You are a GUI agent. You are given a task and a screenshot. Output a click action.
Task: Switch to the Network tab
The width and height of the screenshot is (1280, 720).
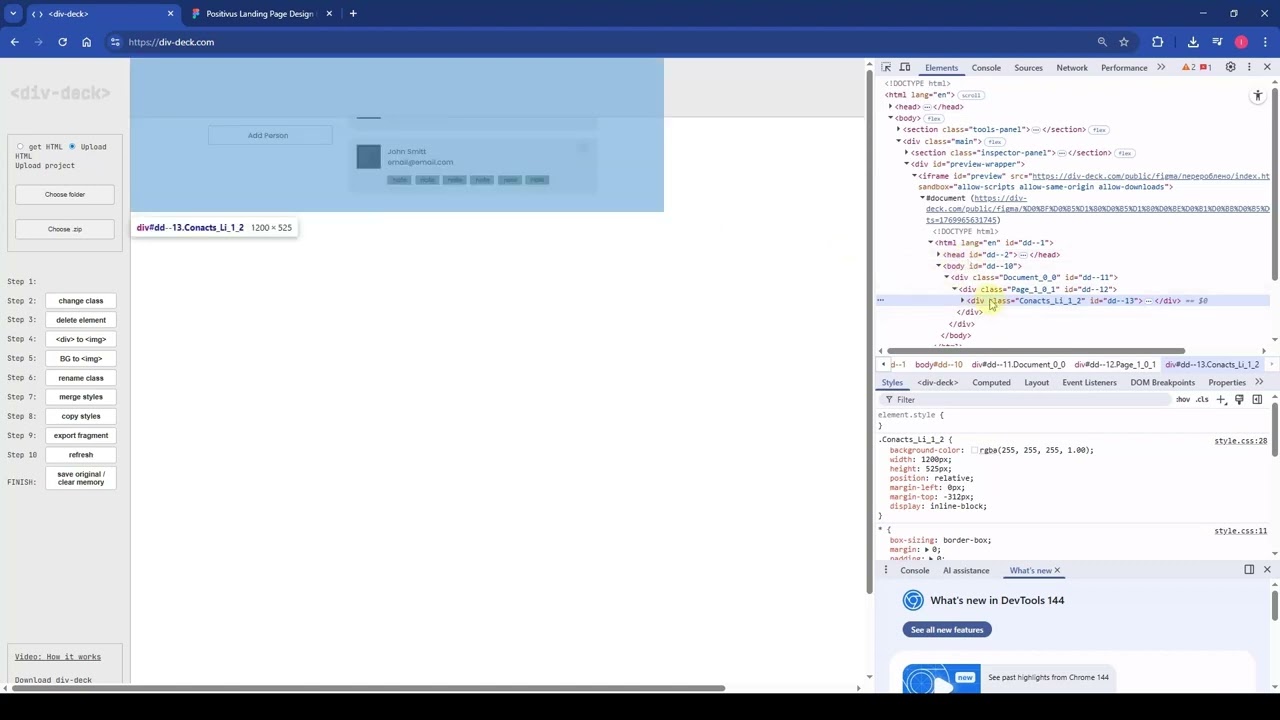click(1072, 68)
